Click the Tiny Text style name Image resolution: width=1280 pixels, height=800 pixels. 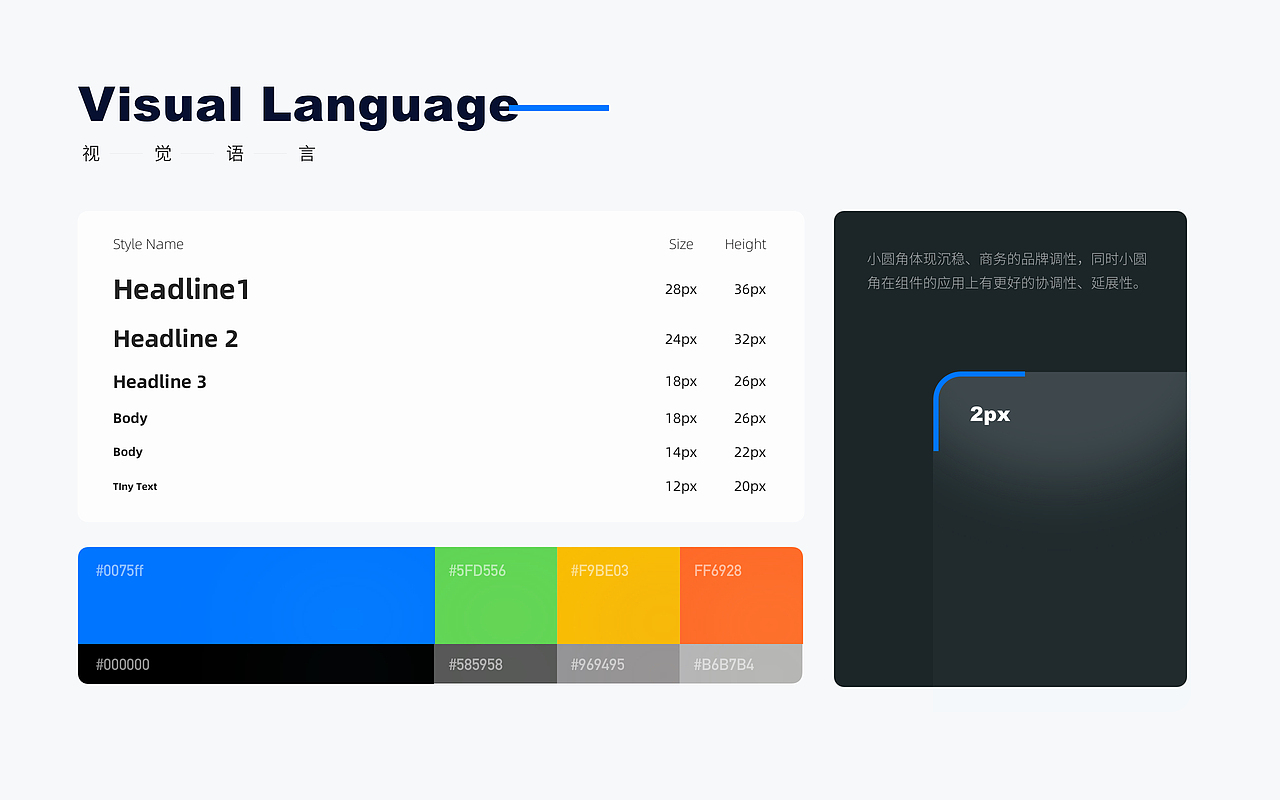(x=135, y=486)
